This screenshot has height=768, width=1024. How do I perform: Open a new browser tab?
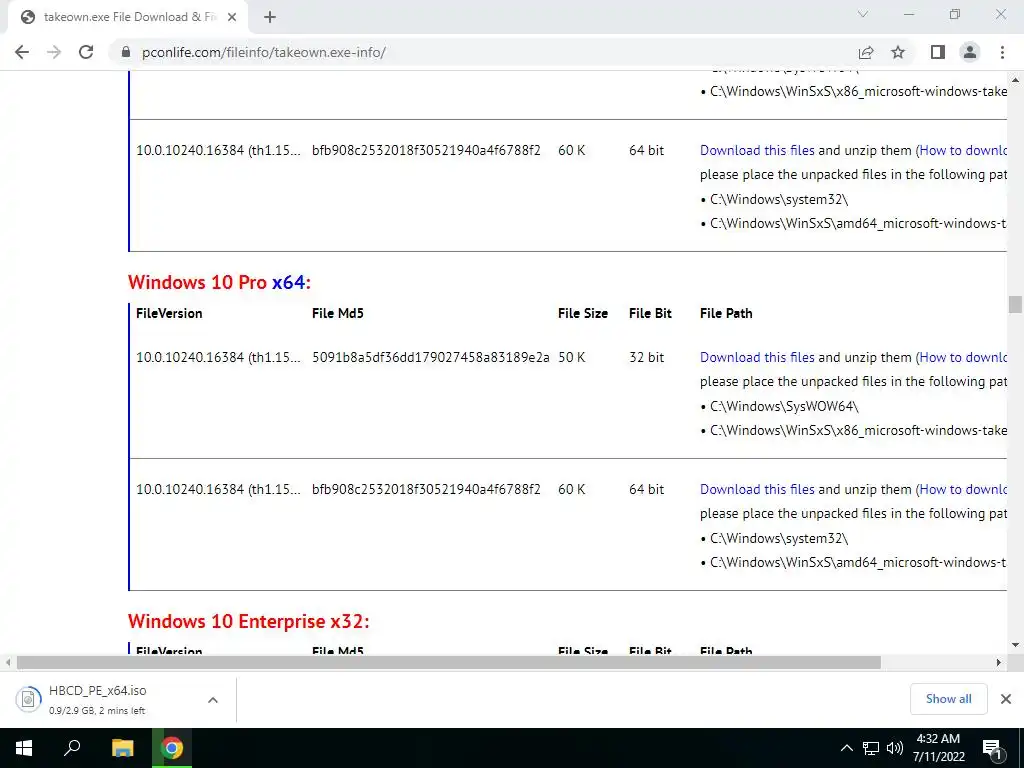point(270,18)
